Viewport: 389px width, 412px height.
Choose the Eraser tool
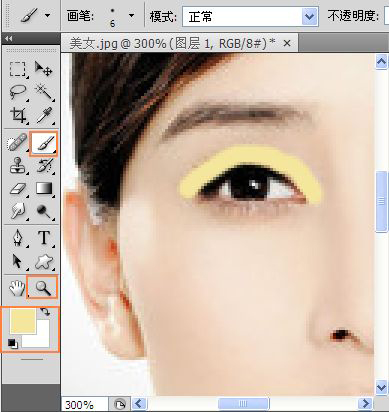(17, 188)
